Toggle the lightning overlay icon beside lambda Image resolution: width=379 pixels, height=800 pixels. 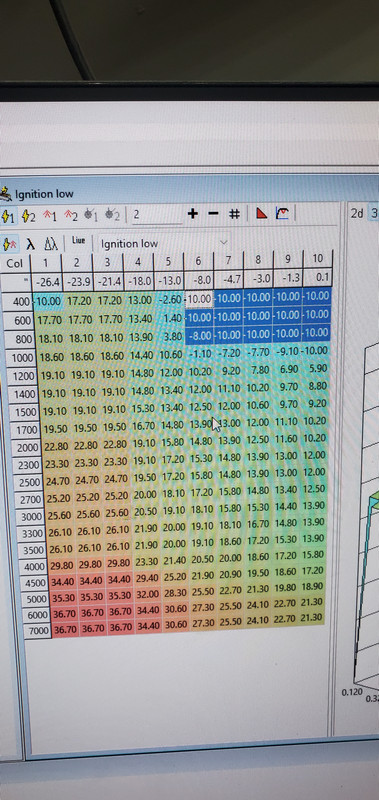point(10,244)
